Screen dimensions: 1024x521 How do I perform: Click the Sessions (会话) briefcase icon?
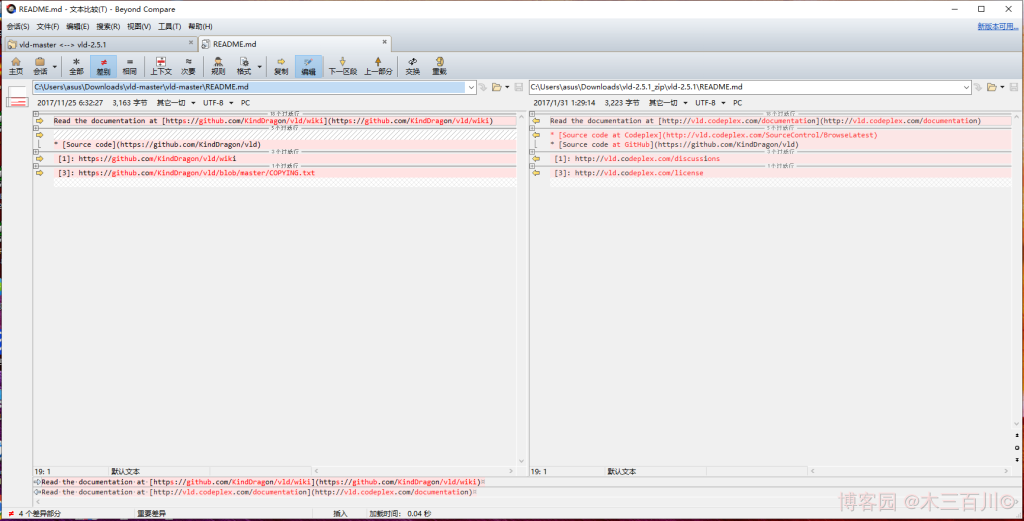[x=40, y=66]
